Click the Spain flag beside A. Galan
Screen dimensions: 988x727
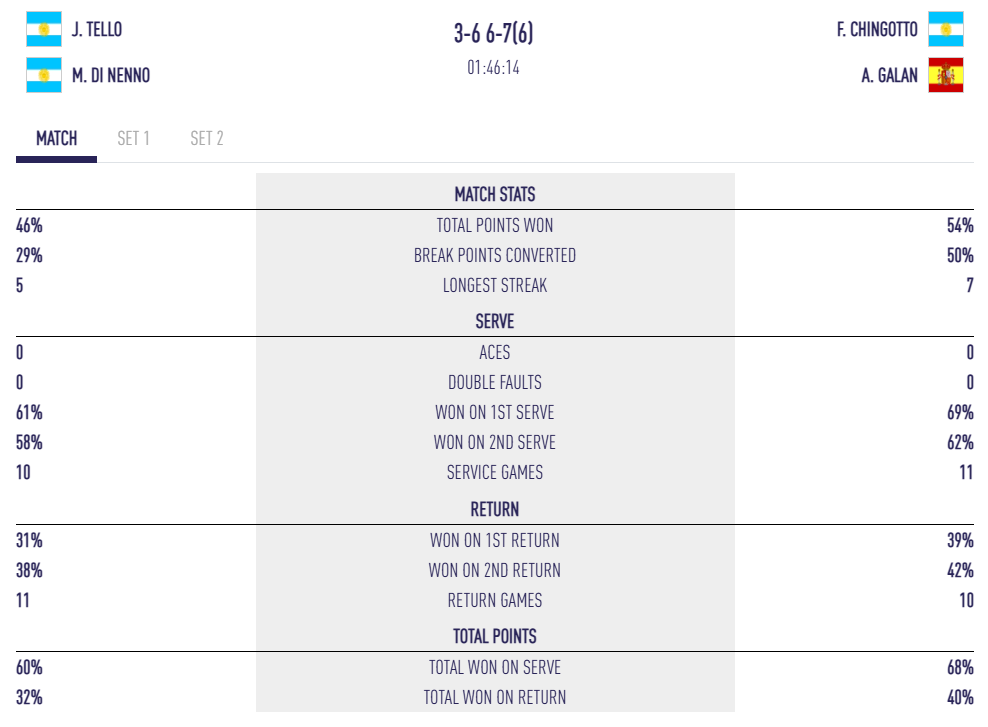coord(945,75)
